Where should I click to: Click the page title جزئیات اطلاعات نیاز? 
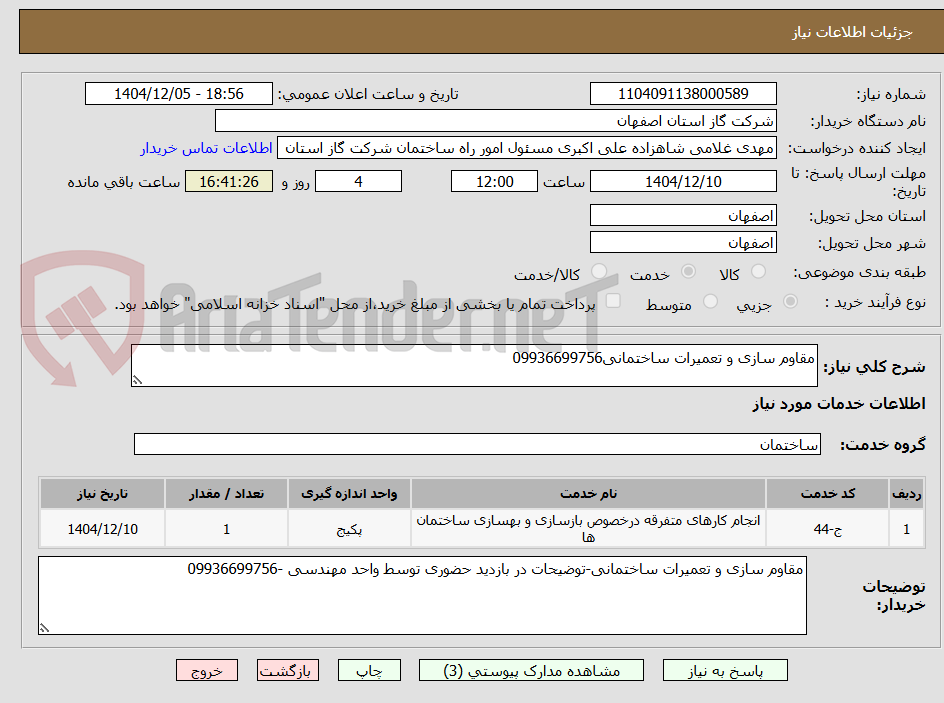pos(852,32)
